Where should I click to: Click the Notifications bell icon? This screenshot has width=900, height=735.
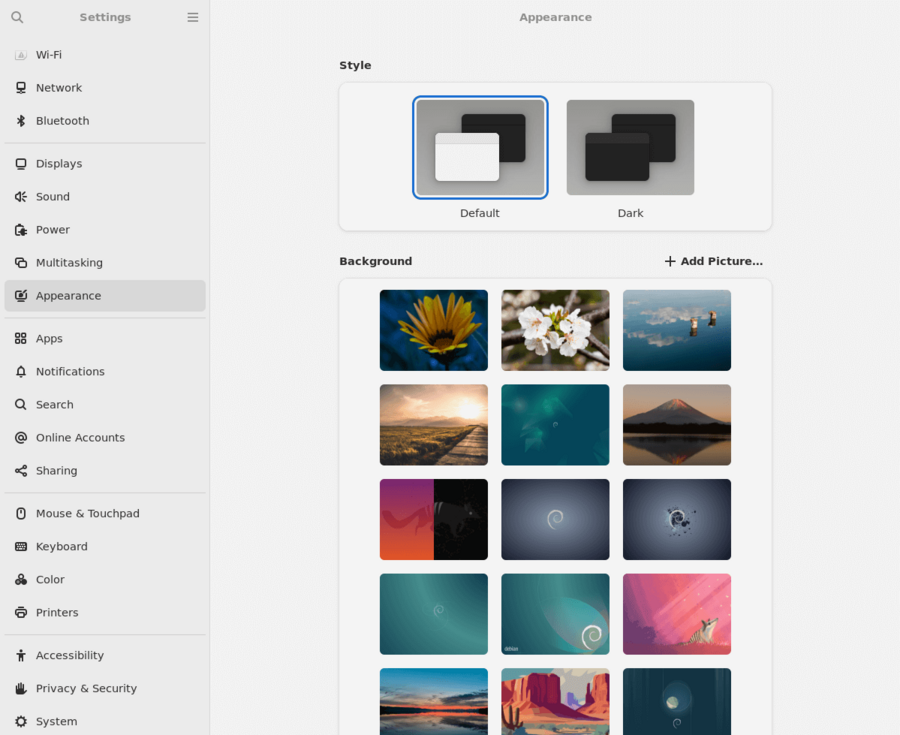pyautogui.click(x=21, y=372)
